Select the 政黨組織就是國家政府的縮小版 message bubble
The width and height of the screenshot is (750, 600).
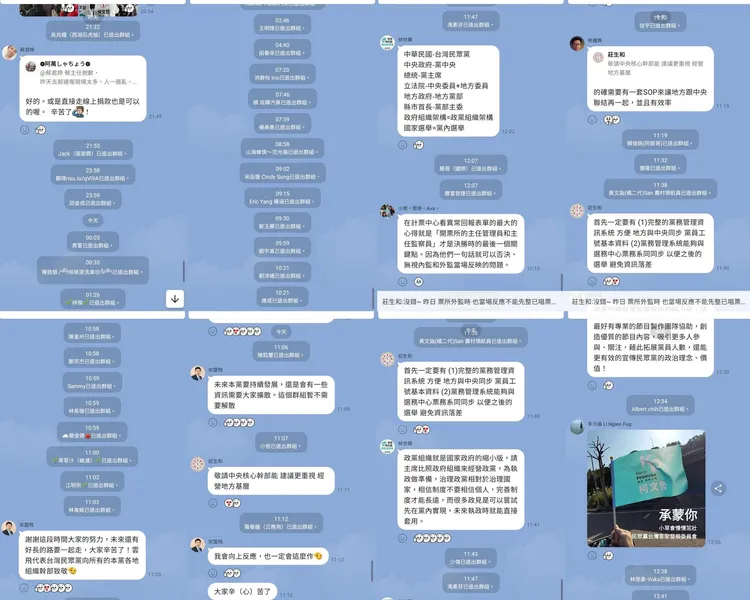[461, 489]
